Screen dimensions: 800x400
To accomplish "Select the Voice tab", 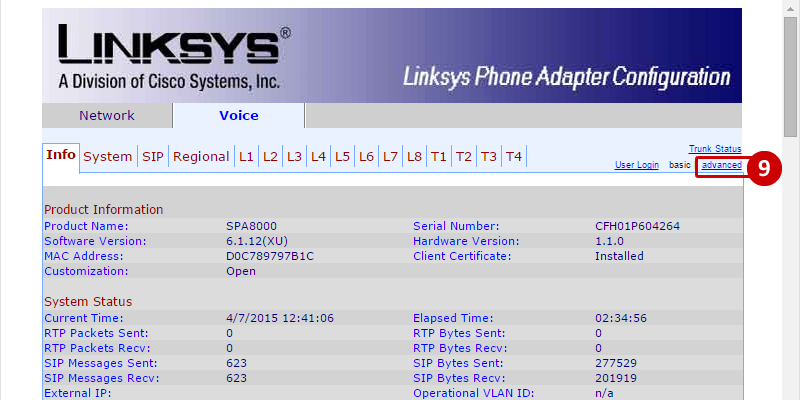I will click(x=238, y=115).
